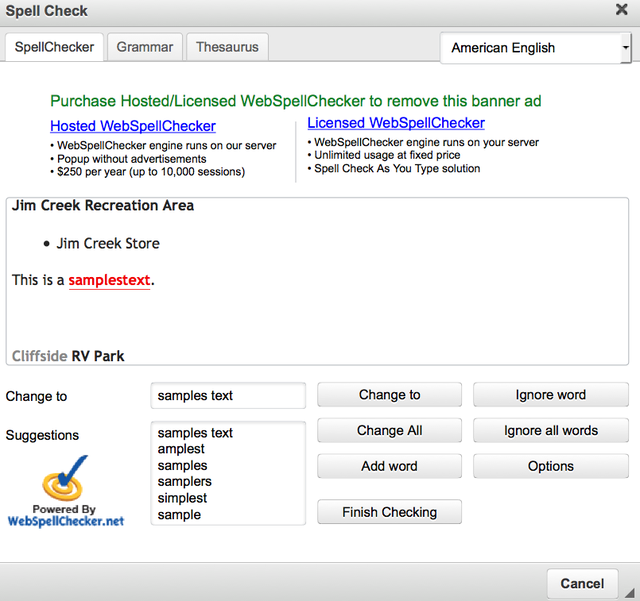Close the Spell Check dialog
The height and width of the screenshot is (601, 640).
621,11
